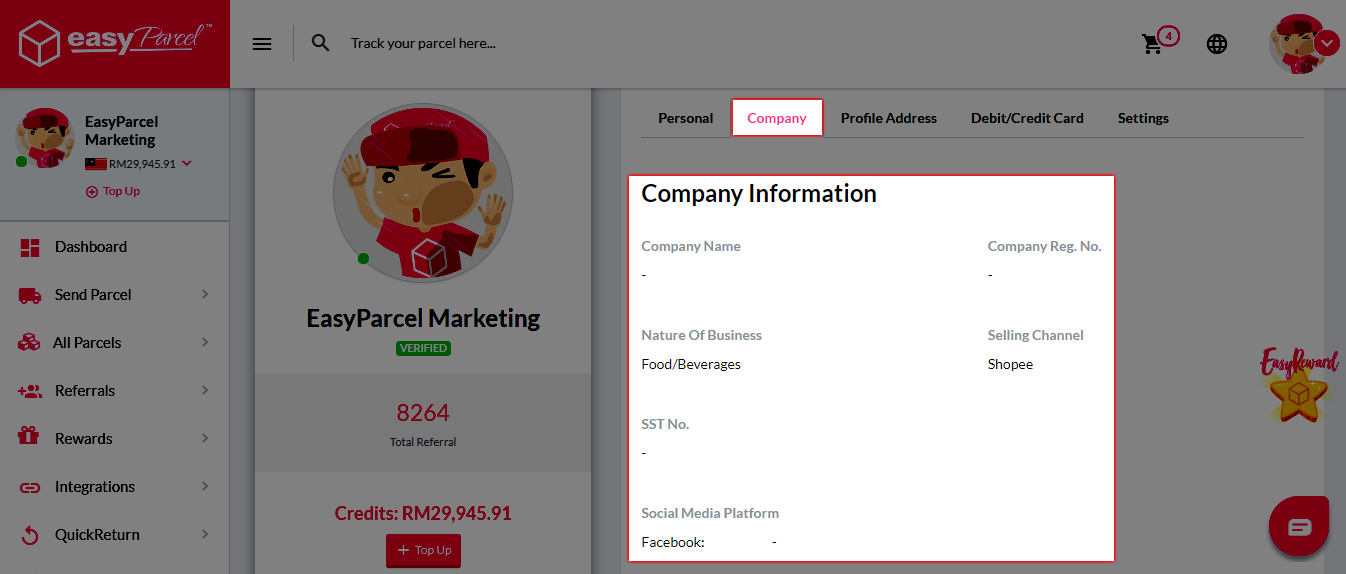Open the shopping cart icon
Viewport: 1346px width, 574px height.
tap(1153, 44)
